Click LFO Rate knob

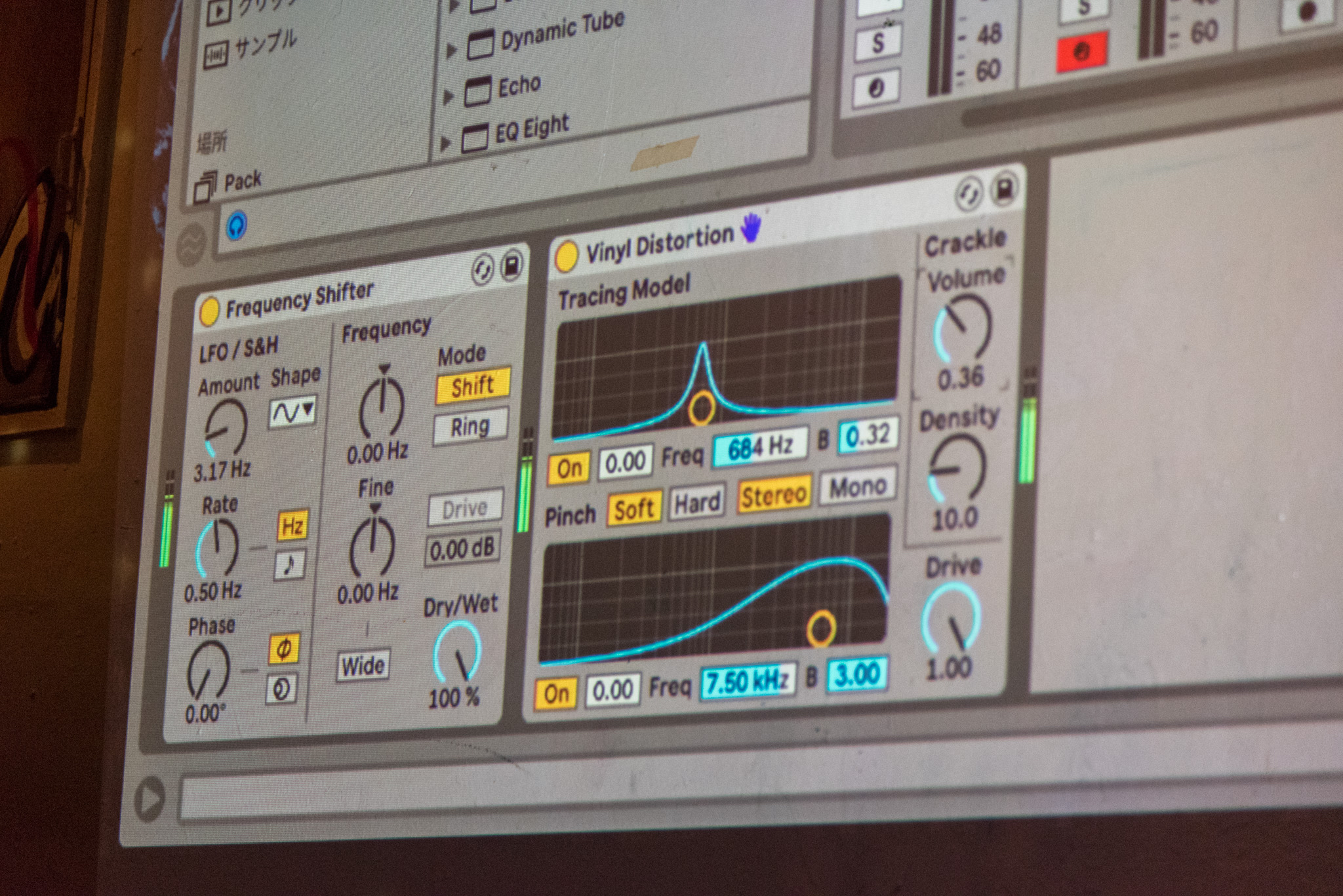click(x=217, y=549)
